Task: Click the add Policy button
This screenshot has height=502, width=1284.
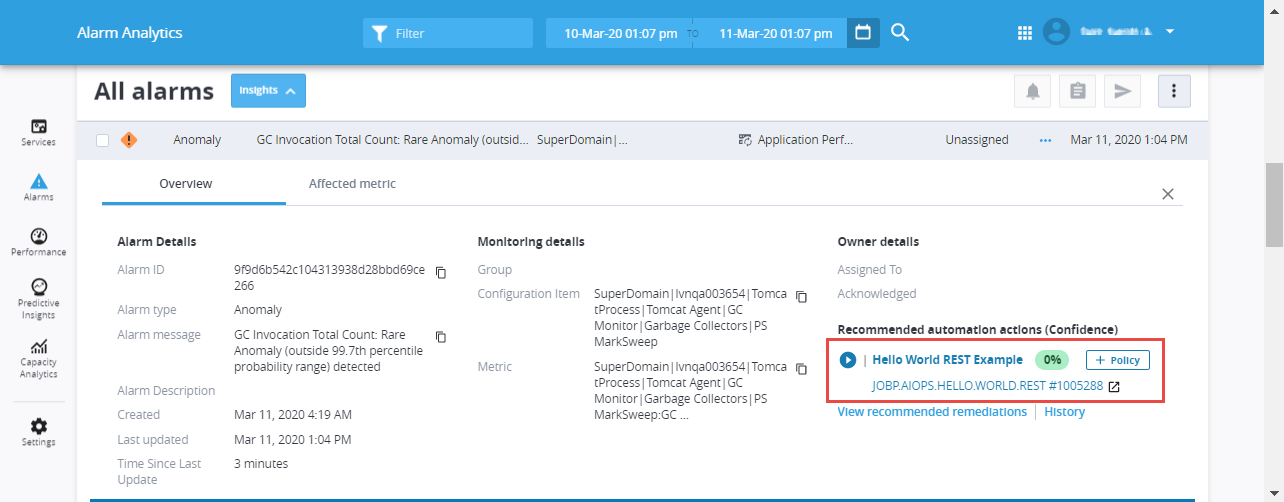Action: (1118, 360)
